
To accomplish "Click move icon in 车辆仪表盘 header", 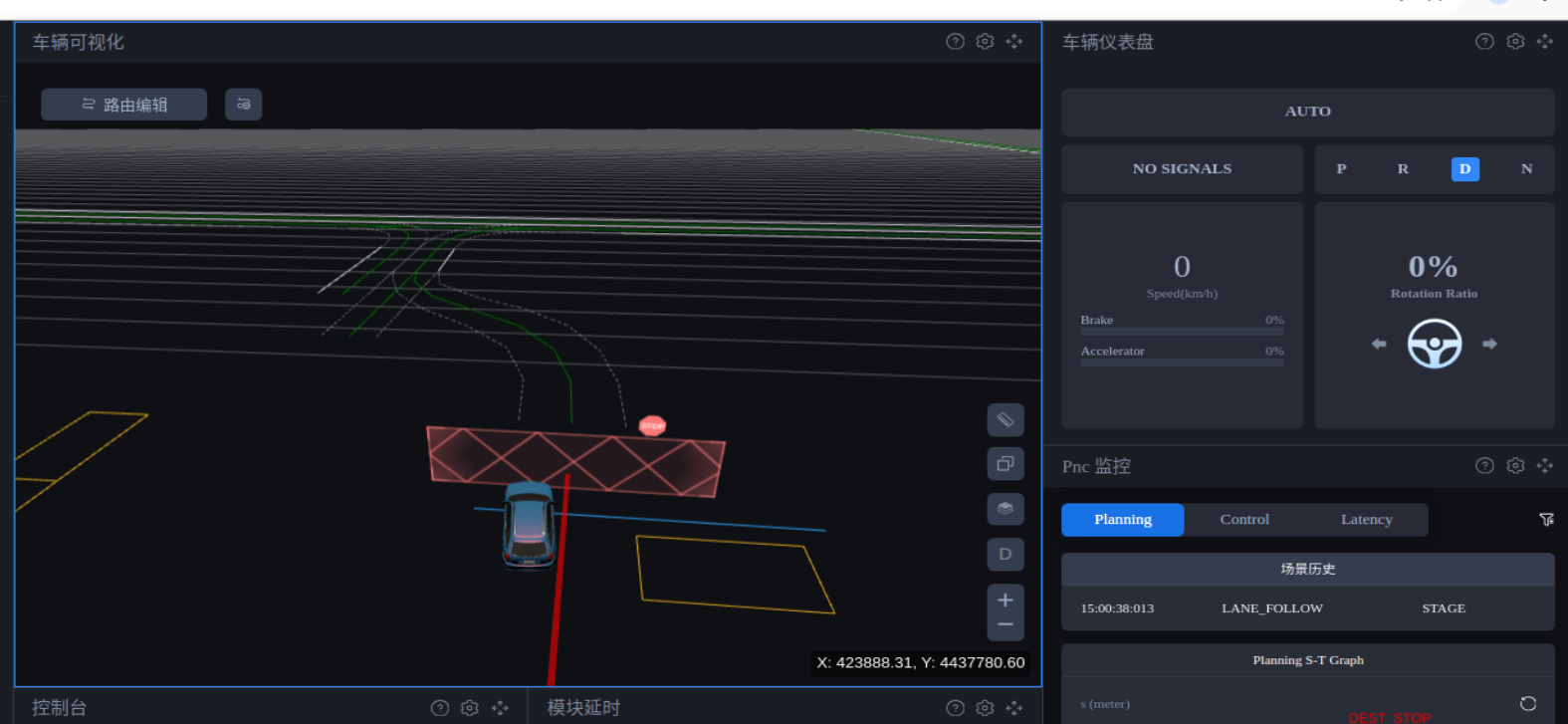I will [x=1545, y=42].
